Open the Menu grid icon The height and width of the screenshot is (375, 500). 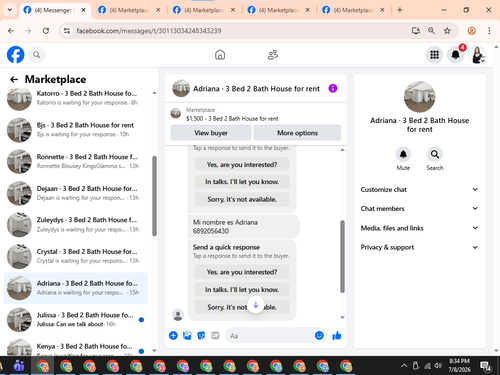tap(434, 55)
